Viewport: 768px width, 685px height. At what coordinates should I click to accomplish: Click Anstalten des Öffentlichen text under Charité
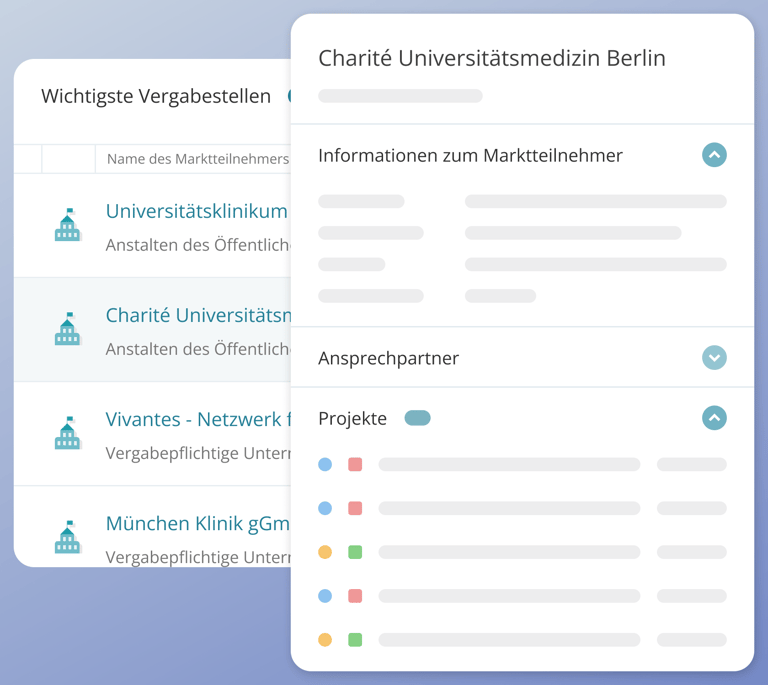pyautogui.click(x=198, y=349)
